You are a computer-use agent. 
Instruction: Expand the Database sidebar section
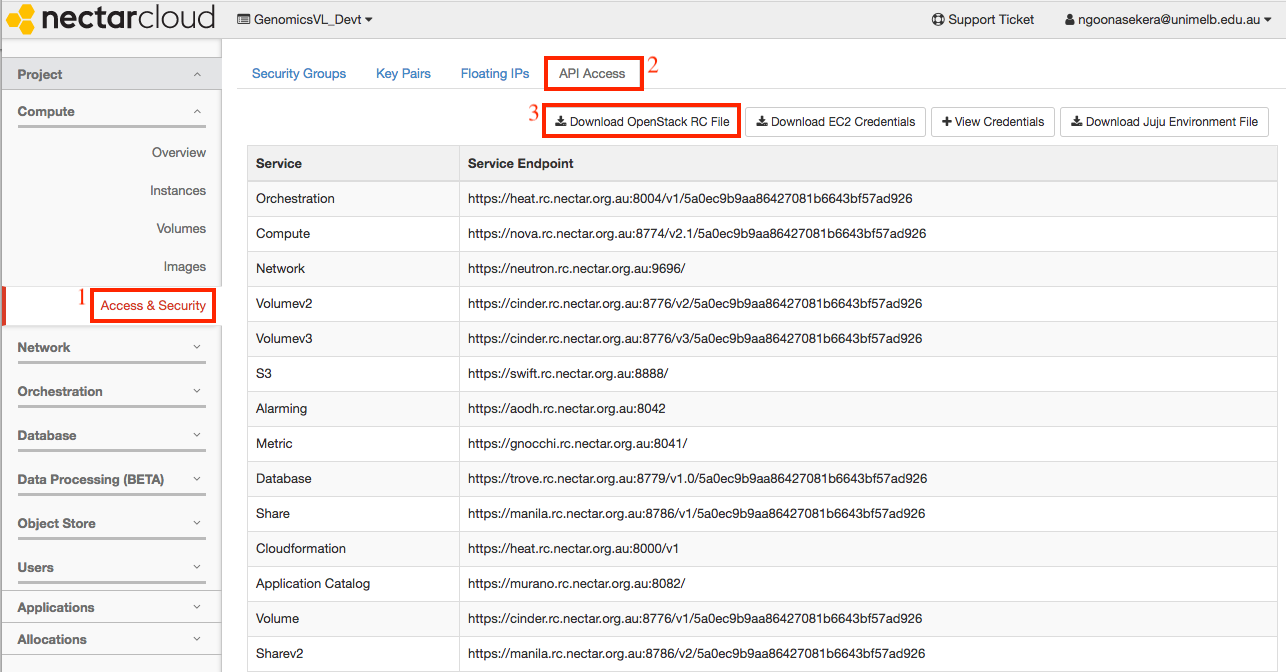pyautogui.click(x=110, y=436)
